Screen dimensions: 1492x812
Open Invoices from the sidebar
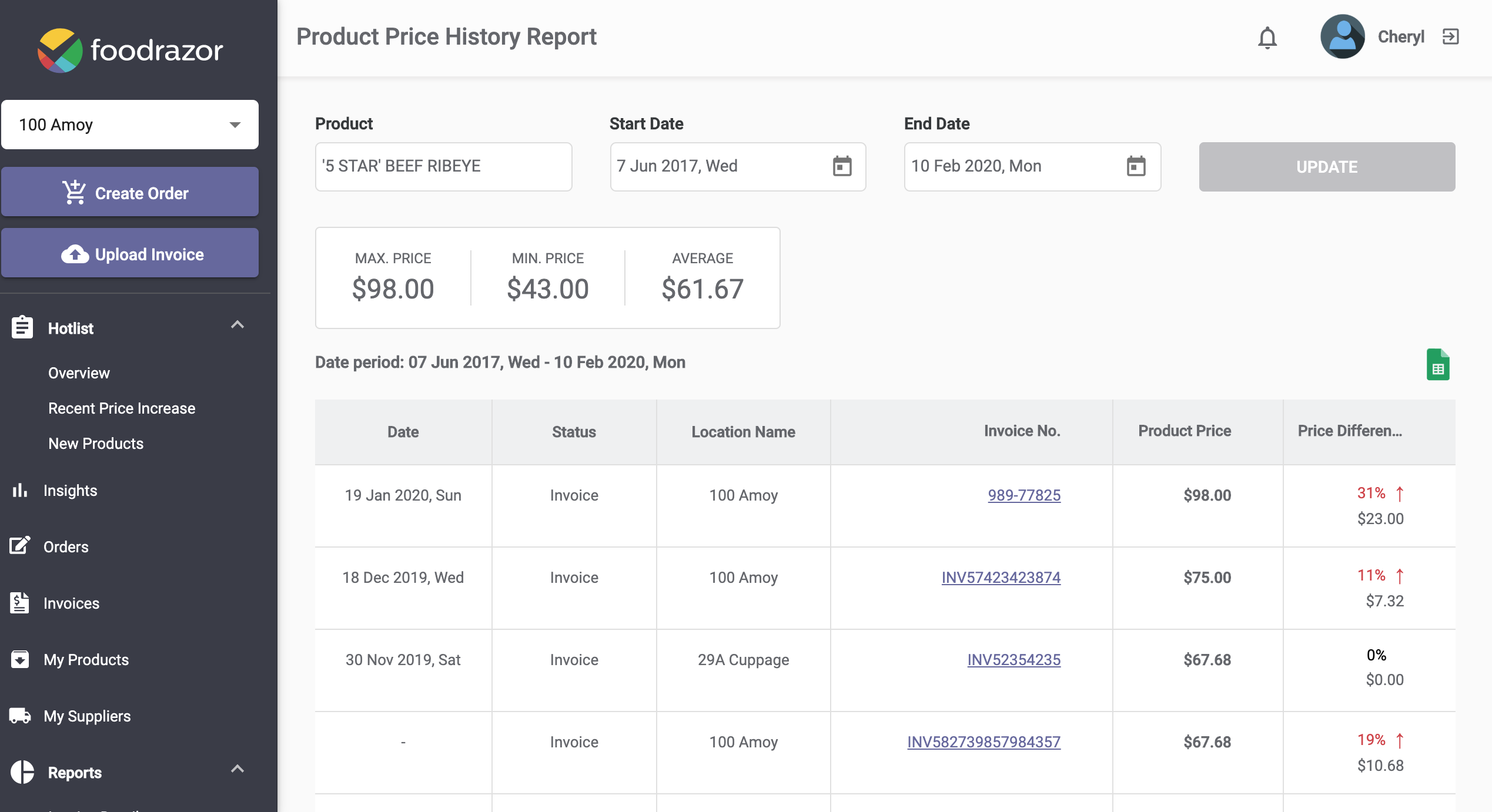coord(71,603)
